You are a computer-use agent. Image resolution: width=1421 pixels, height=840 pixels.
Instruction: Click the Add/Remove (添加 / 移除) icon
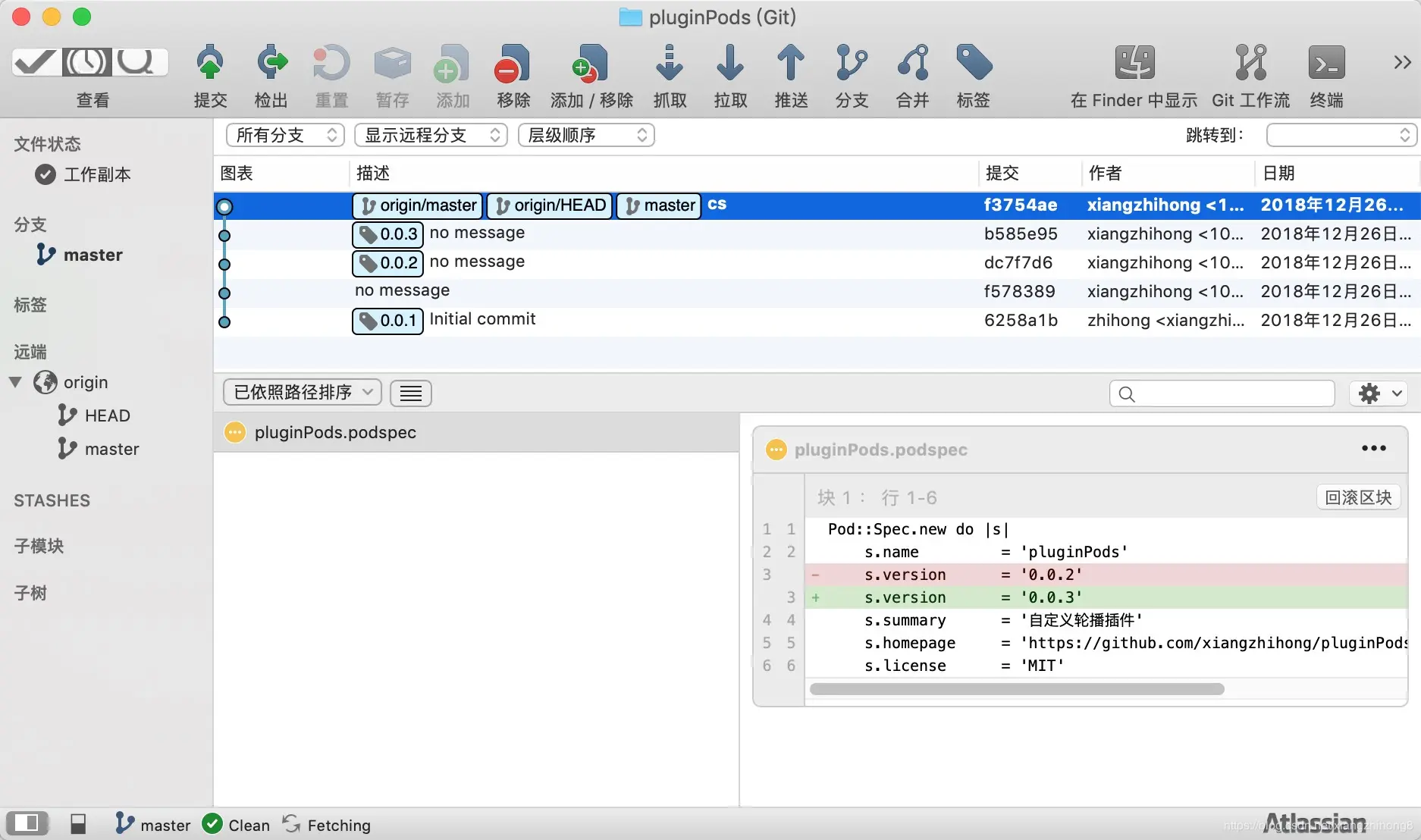591,63
